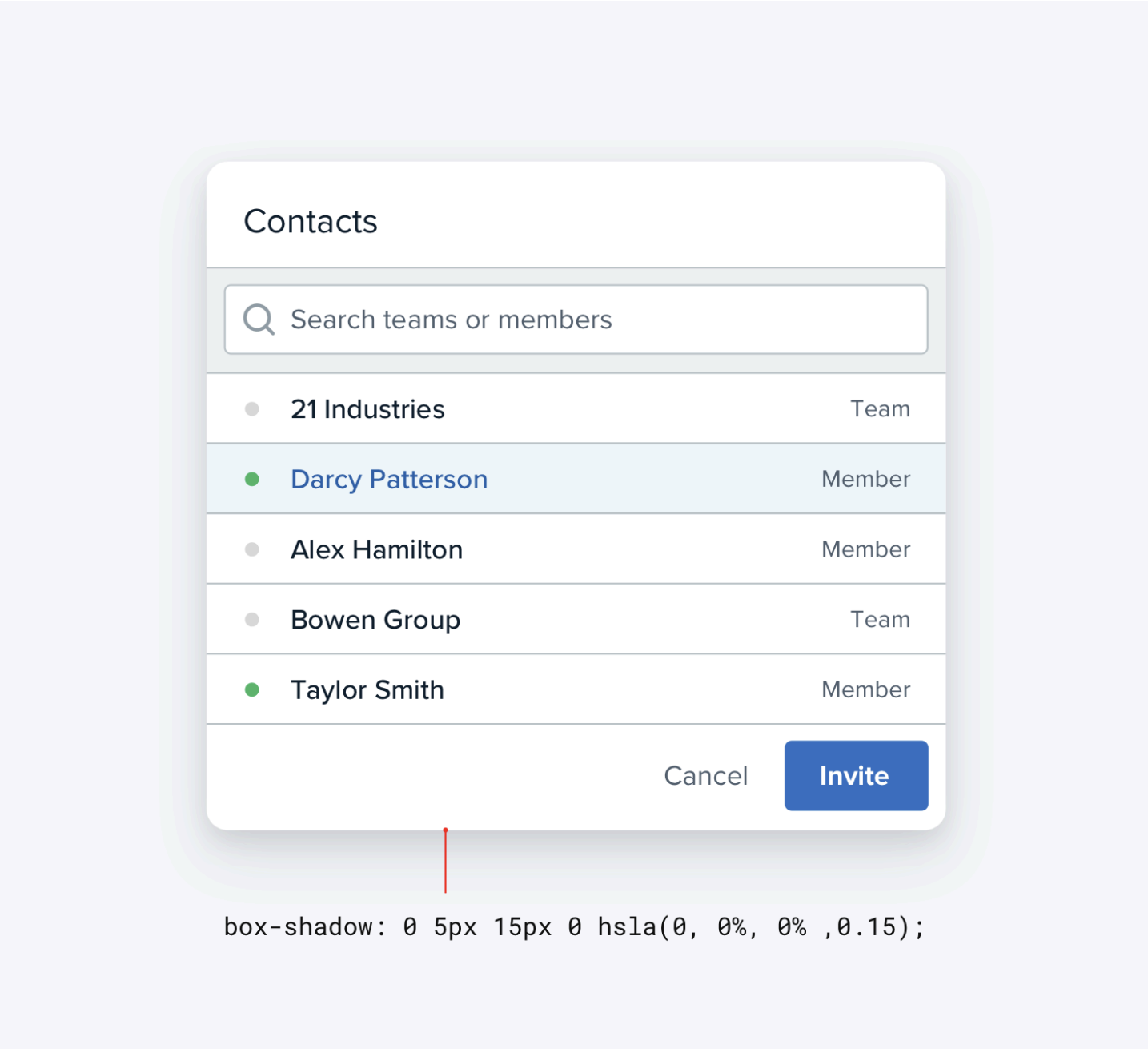Click the Member label for Darcy Patterson
The width and height of the screenshot is (1148, 1049).
(x=865, y=480)
